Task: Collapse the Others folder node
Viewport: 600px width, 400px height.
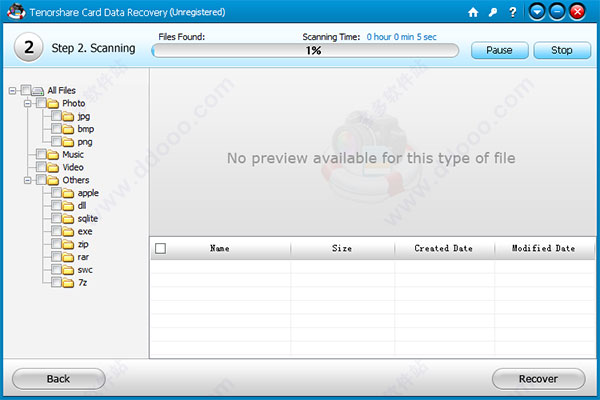Action: pyautogui.click(x=28, y=180)
